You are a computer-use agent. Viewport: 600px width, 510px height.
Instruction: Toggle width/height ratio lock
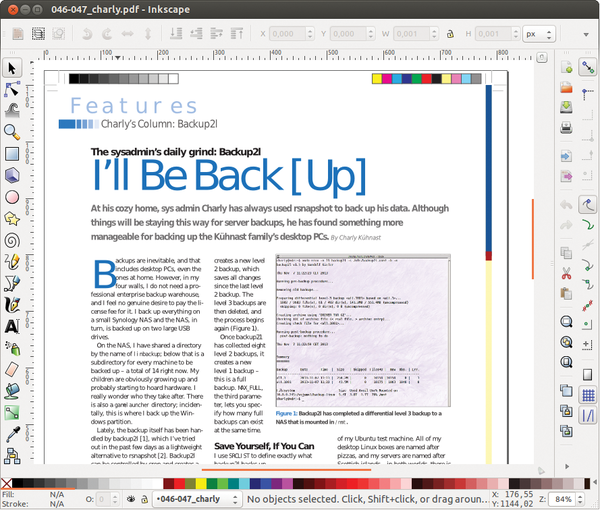point(450,34)
